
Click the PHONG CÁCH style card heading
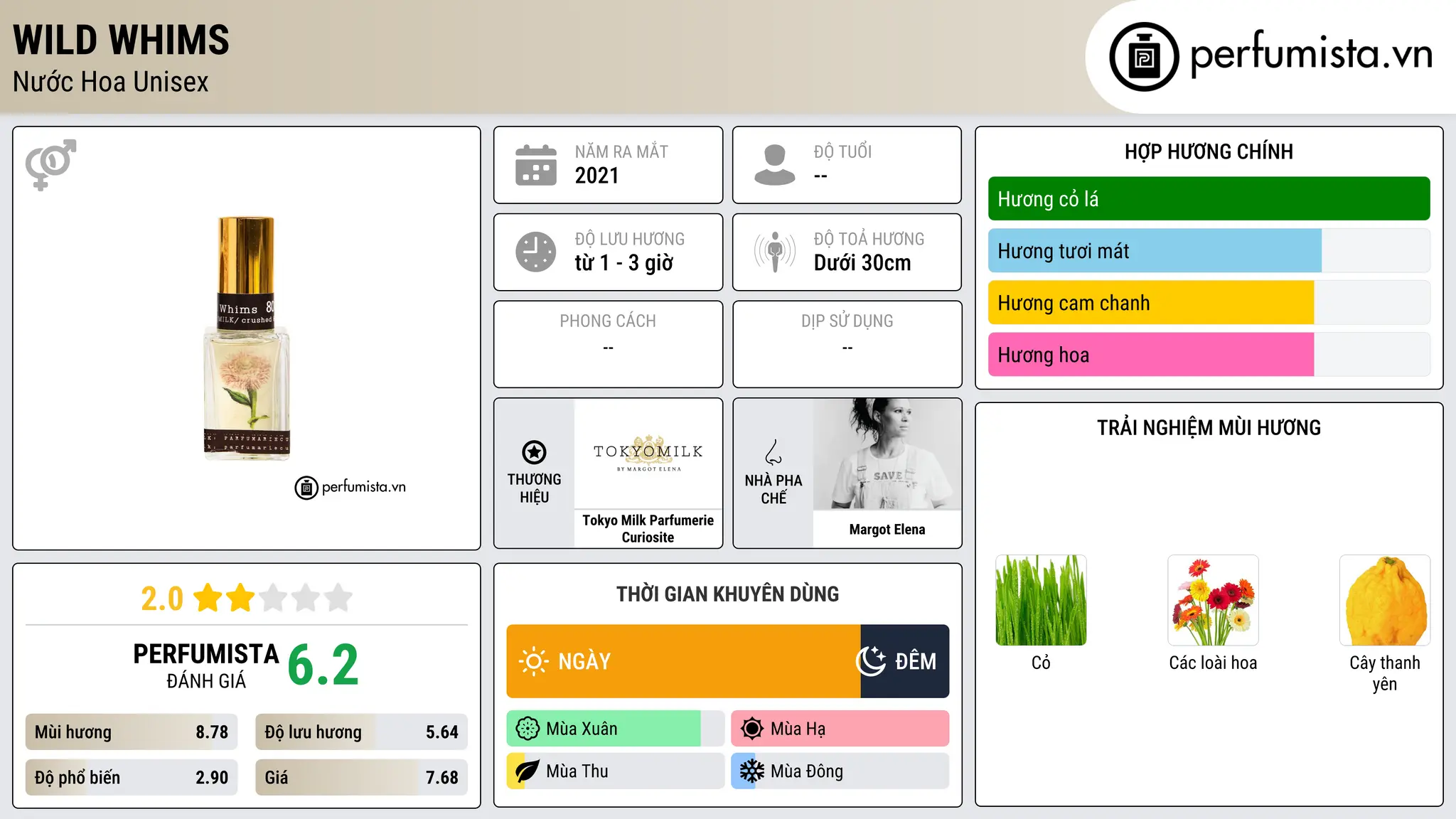coord(608,321)
